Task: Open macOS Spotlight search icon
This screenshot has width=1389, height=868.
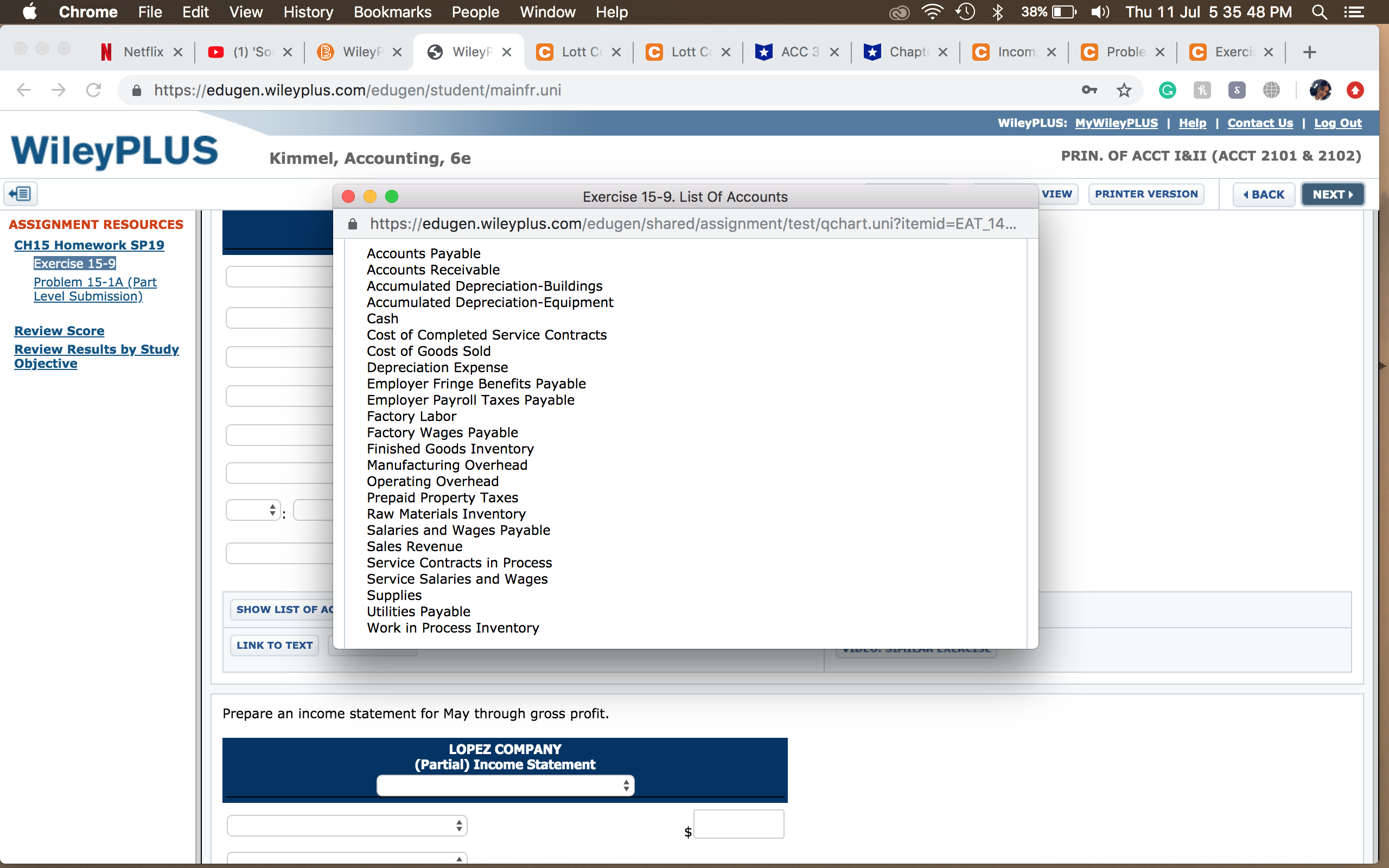Action: [1319, 12]
